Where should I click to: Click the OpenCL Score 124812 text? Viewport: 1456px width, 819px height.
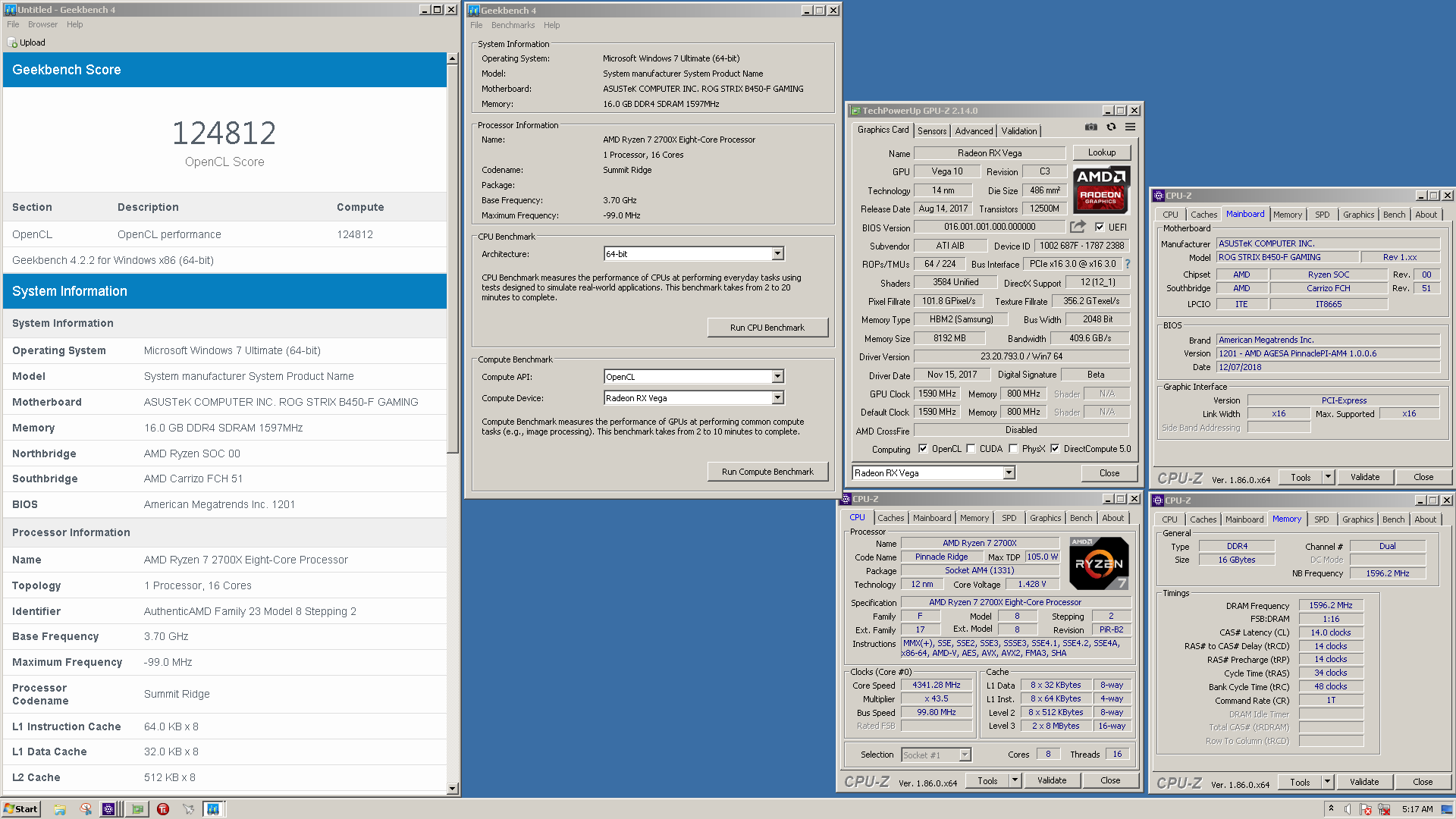(x=224, y=133)
